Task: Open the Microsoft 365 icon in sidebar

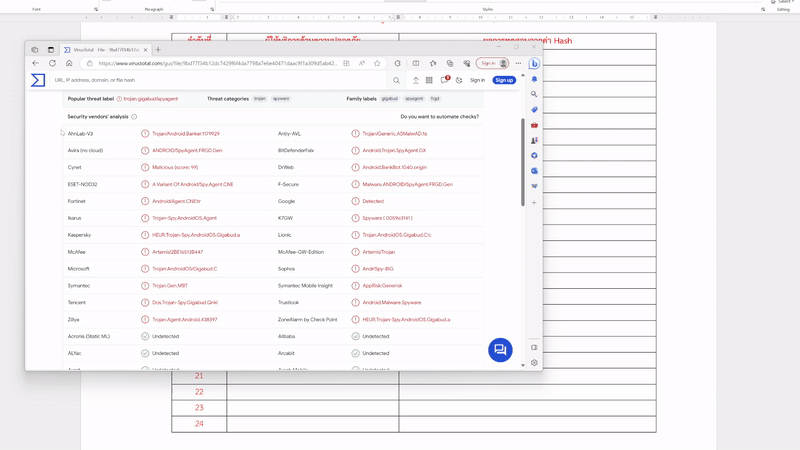Action: (x=534, y=156)
